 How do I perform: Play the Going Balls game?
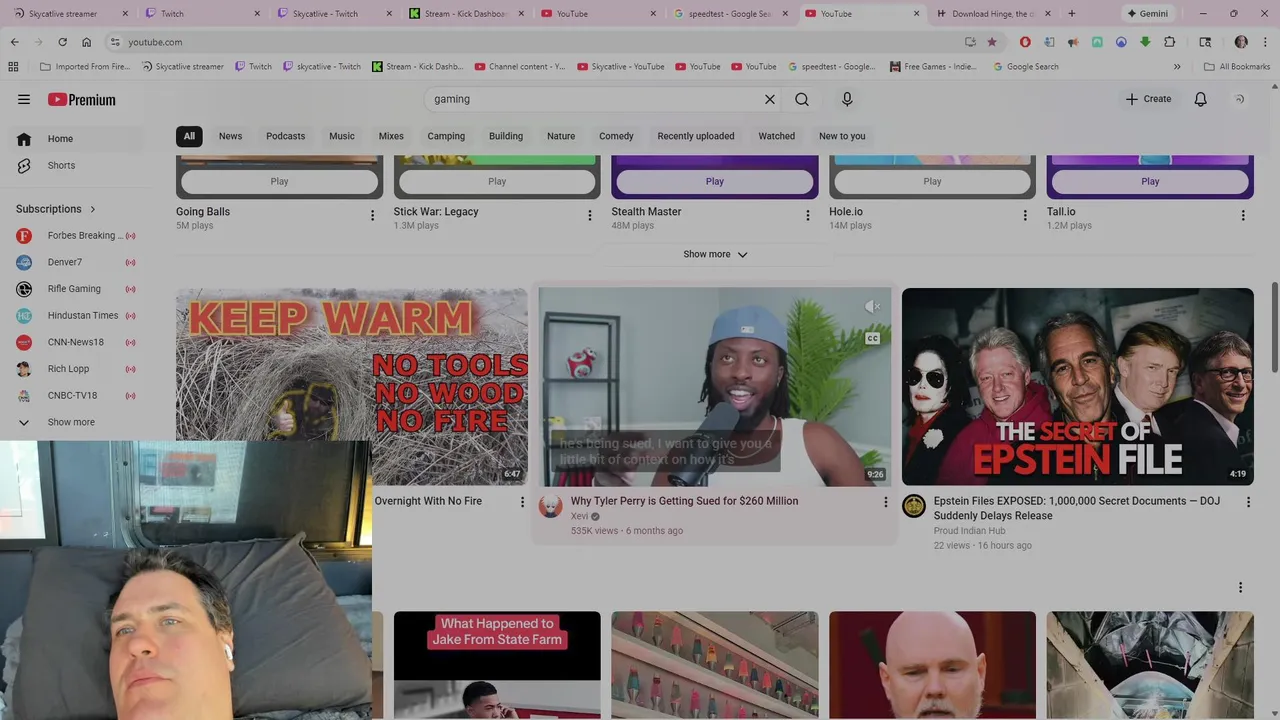pos(279,181)
